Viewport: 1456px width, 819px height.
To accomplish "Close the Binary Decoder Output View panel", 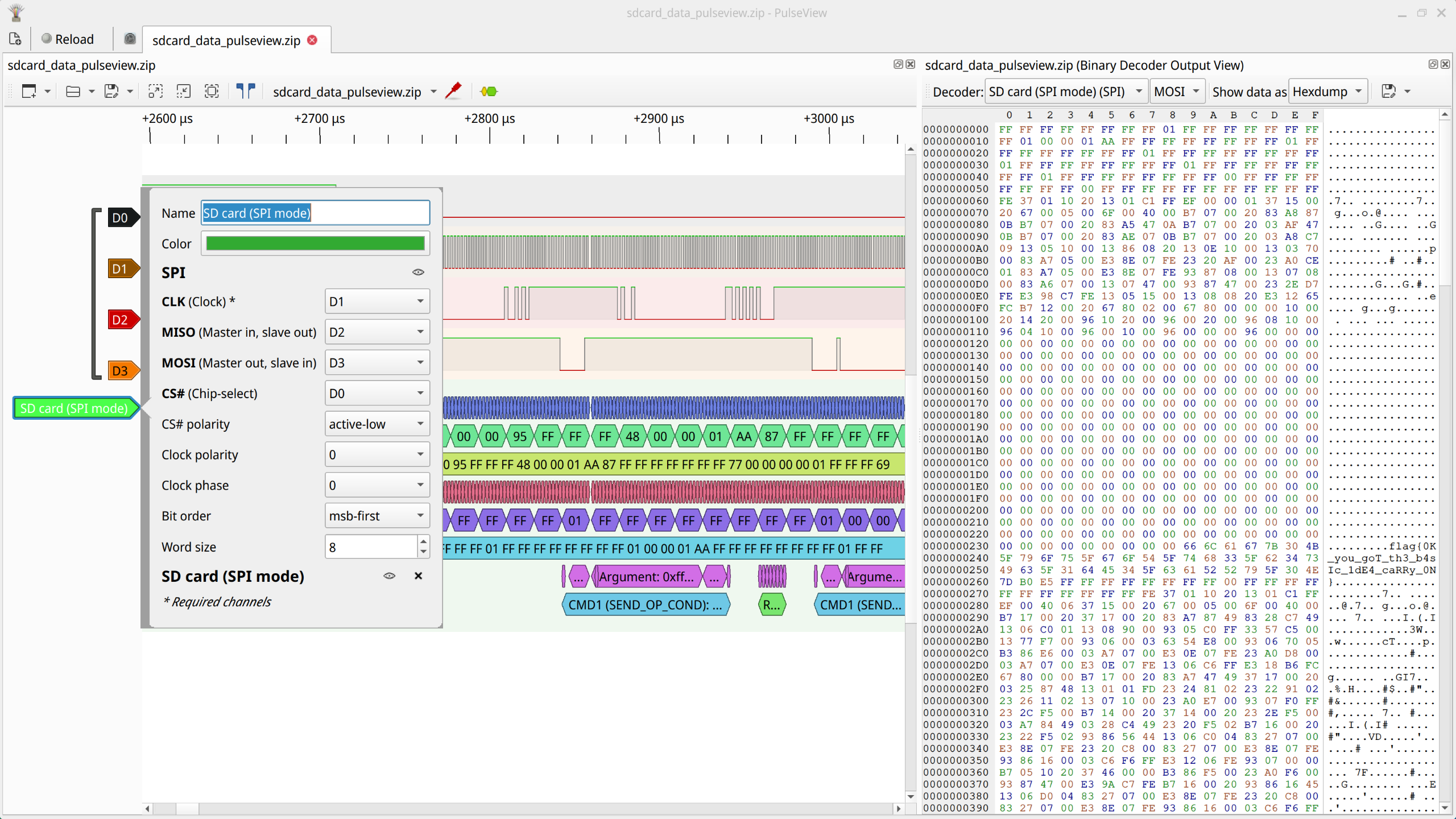I will (1445, 64).
